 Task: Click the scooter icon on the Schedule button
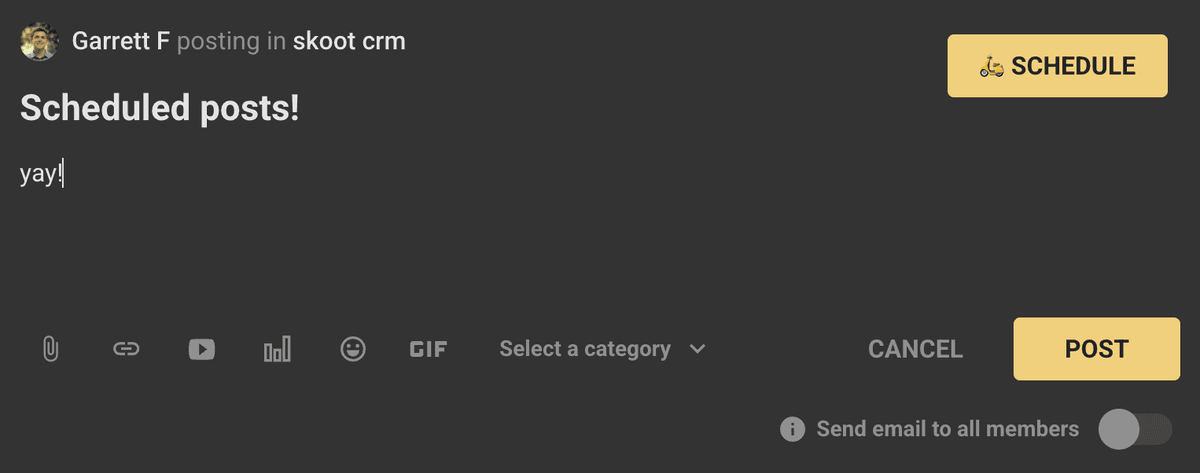tap(991, 66)
